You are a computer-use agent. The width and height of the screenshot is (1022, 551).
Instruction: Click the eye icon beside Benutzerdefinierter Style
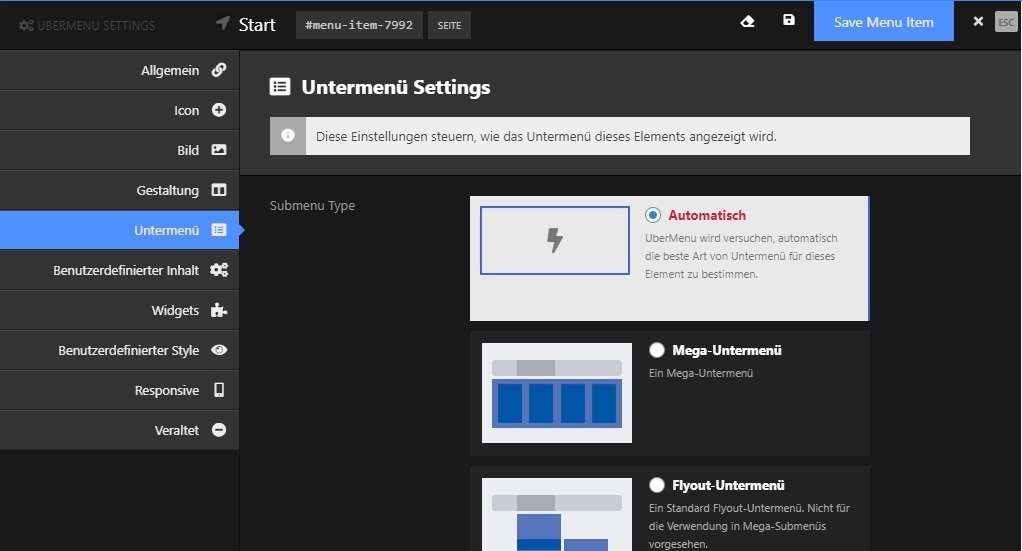pyautogui.click(x=219, y=350)
